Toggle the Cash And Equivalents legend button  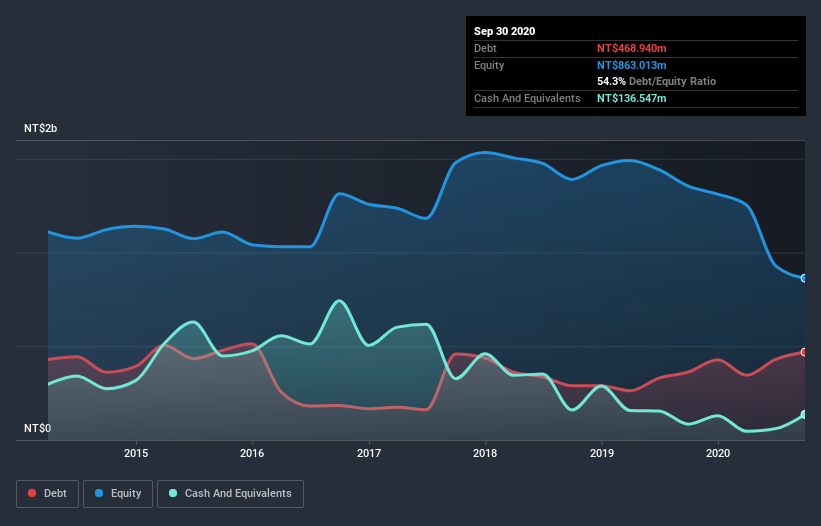230,494
